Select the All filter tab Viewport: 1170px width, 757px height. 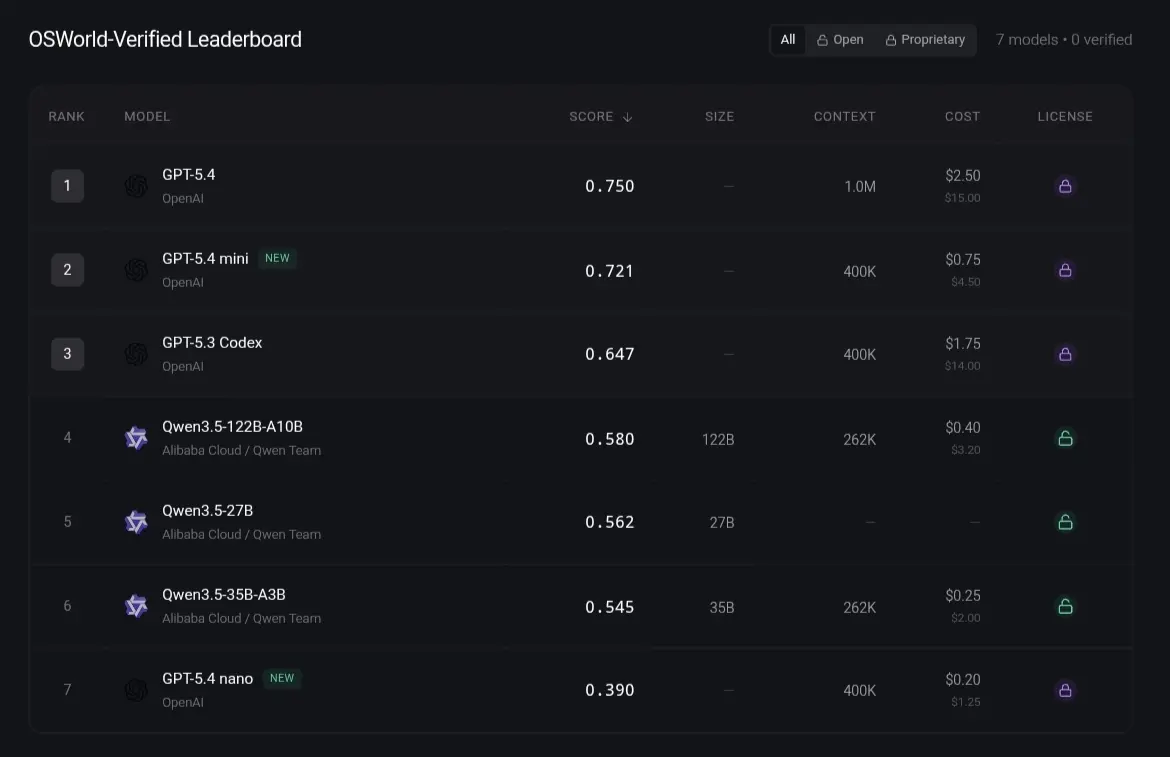coord(787,40)
